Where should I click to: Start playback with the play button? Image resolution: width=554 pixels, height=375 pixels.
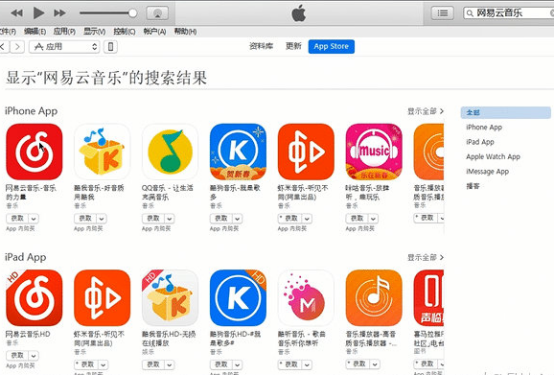[38, 13]
